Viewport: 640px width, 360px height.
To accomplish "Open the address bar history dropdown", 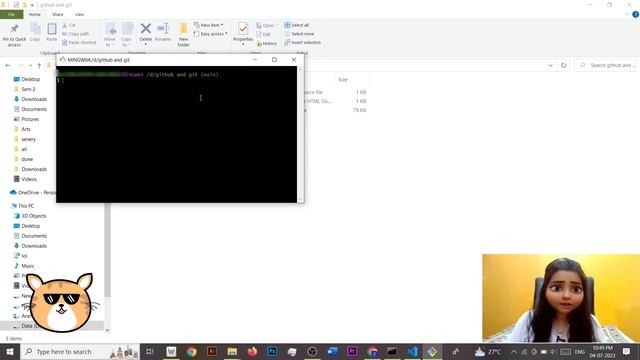I will tap(550, 65).
